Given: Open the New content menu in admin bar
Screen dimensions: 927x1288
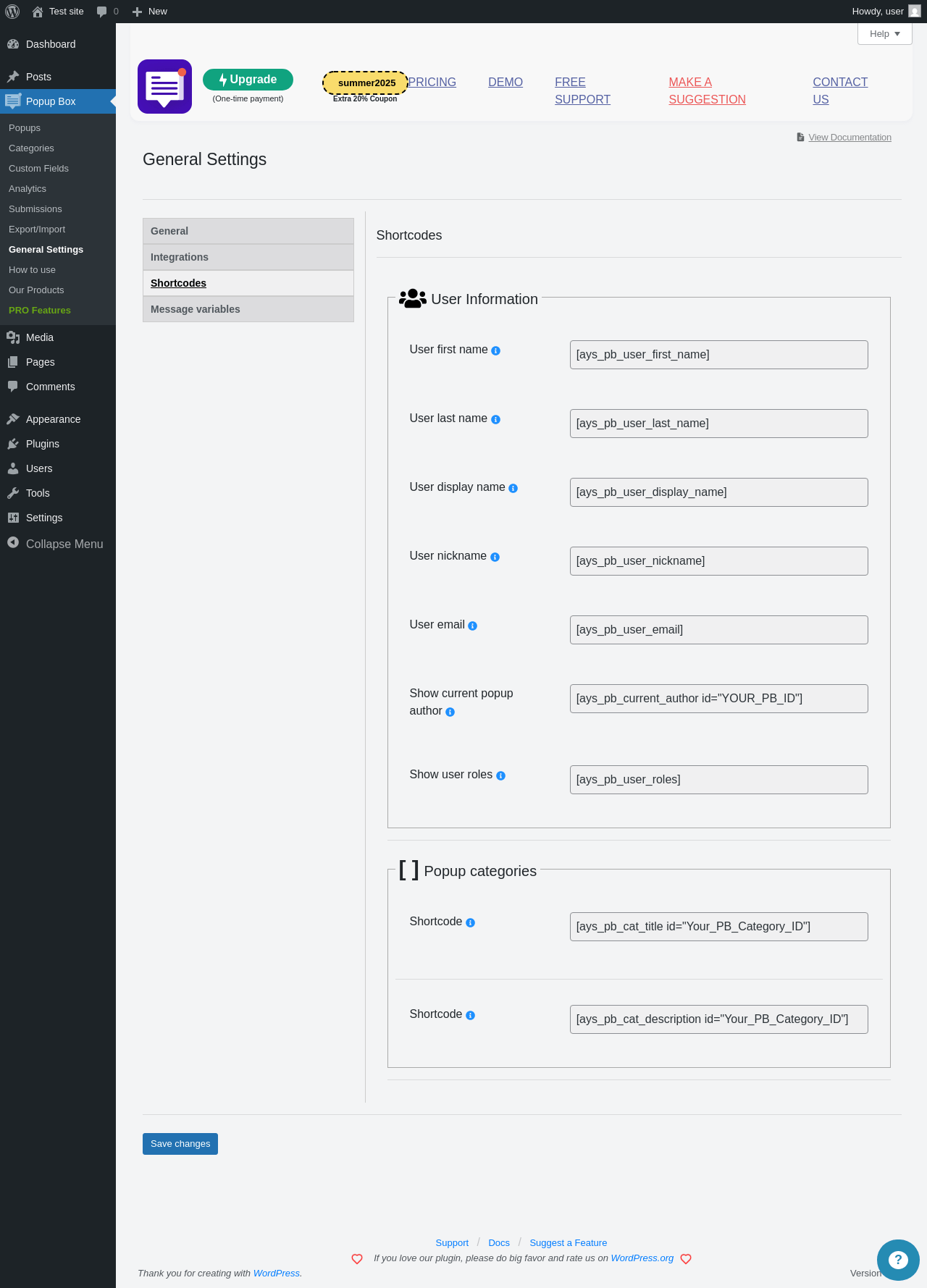Looking at the screenshot, I should point(150,12).
